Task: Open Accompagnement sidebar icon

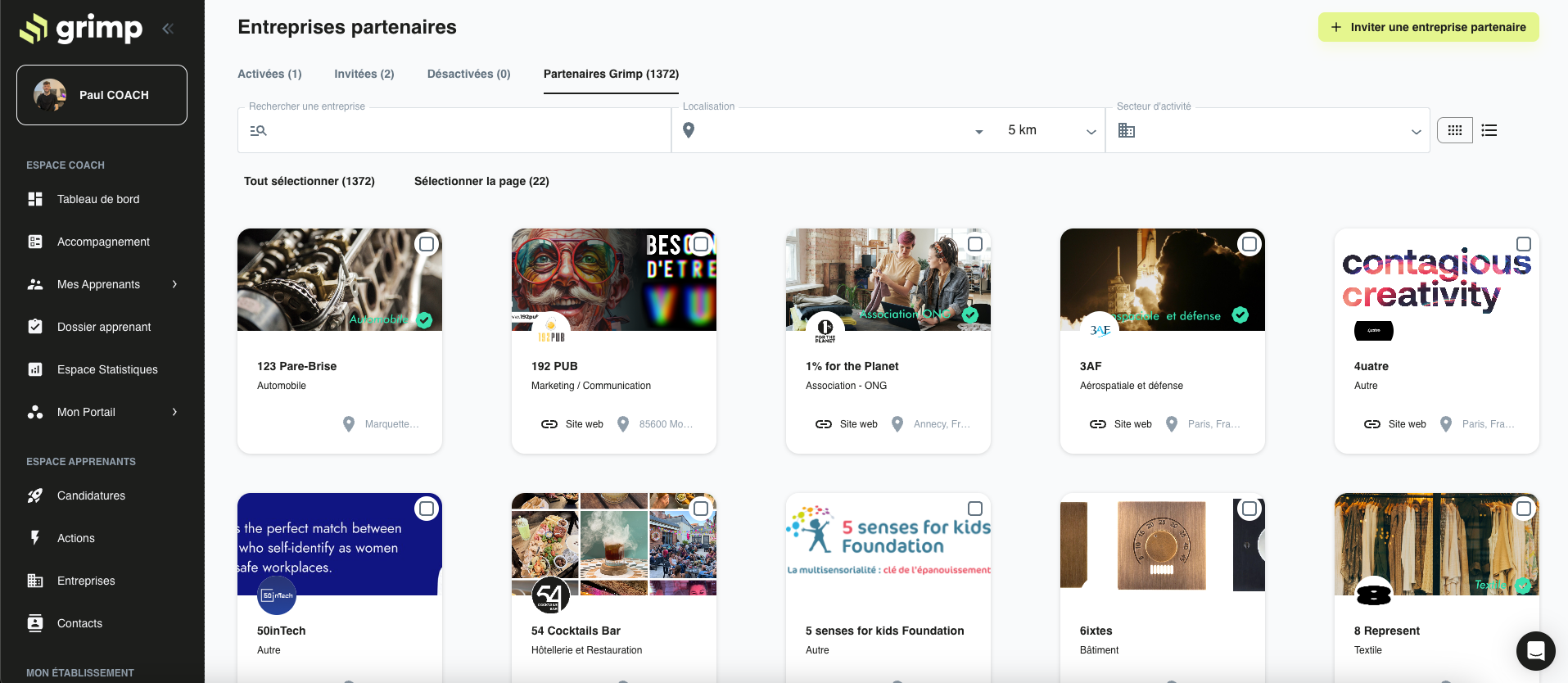Action: point(35,242)
